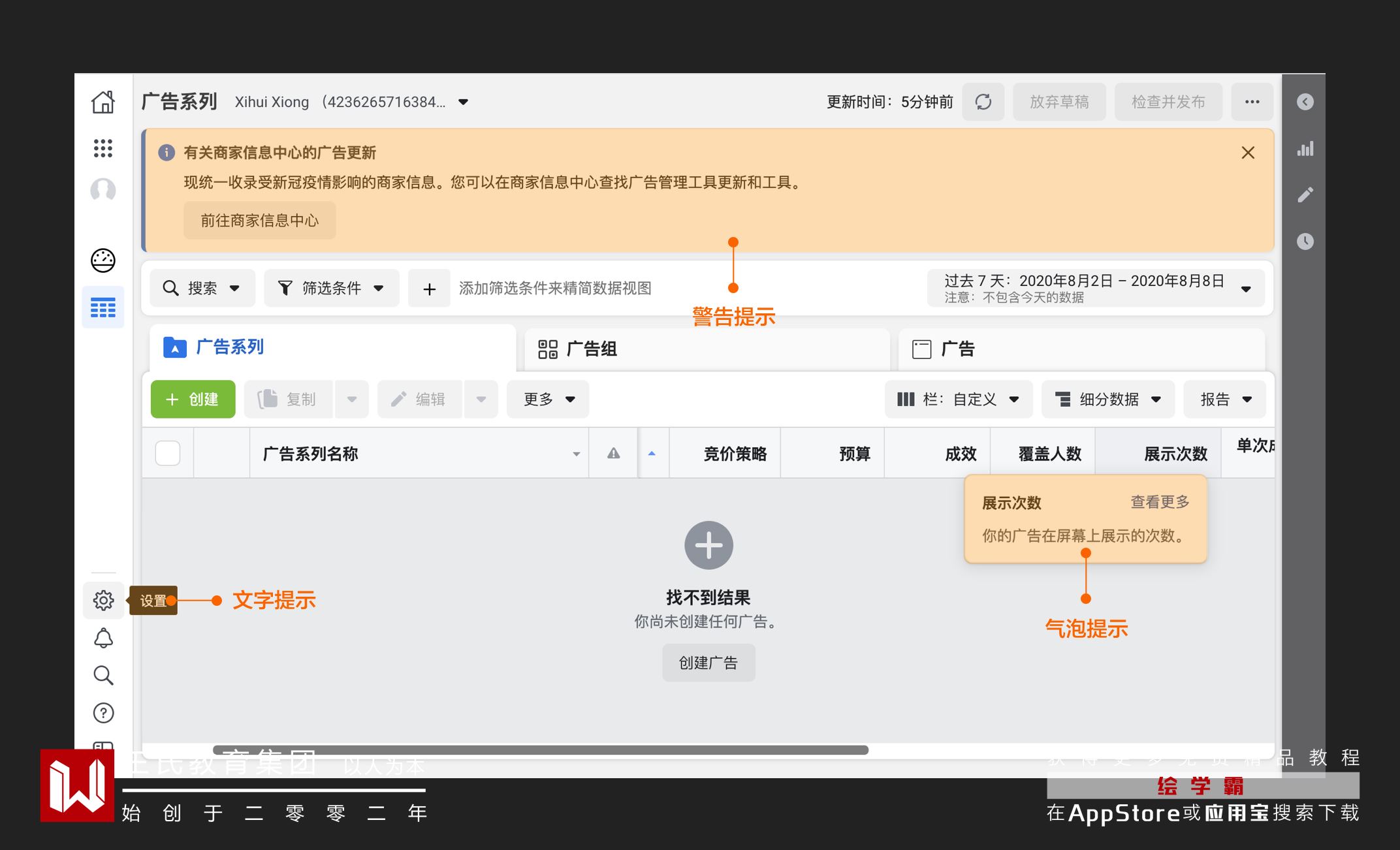
Task: Open the notifications bell
Action: [x=103, y=638]
